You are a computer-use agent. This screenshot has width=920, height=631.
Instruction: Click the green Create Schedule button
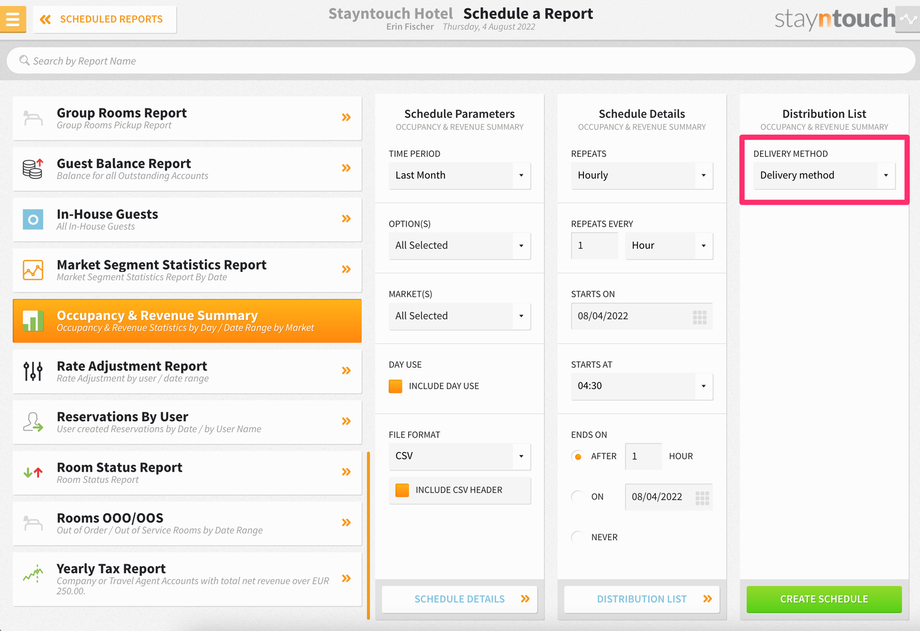[824, 599]
